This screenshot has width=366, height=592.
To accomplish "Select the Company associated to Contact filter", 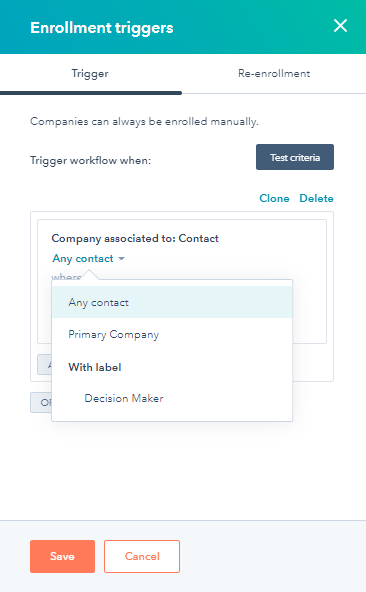I will pos(135,239).
